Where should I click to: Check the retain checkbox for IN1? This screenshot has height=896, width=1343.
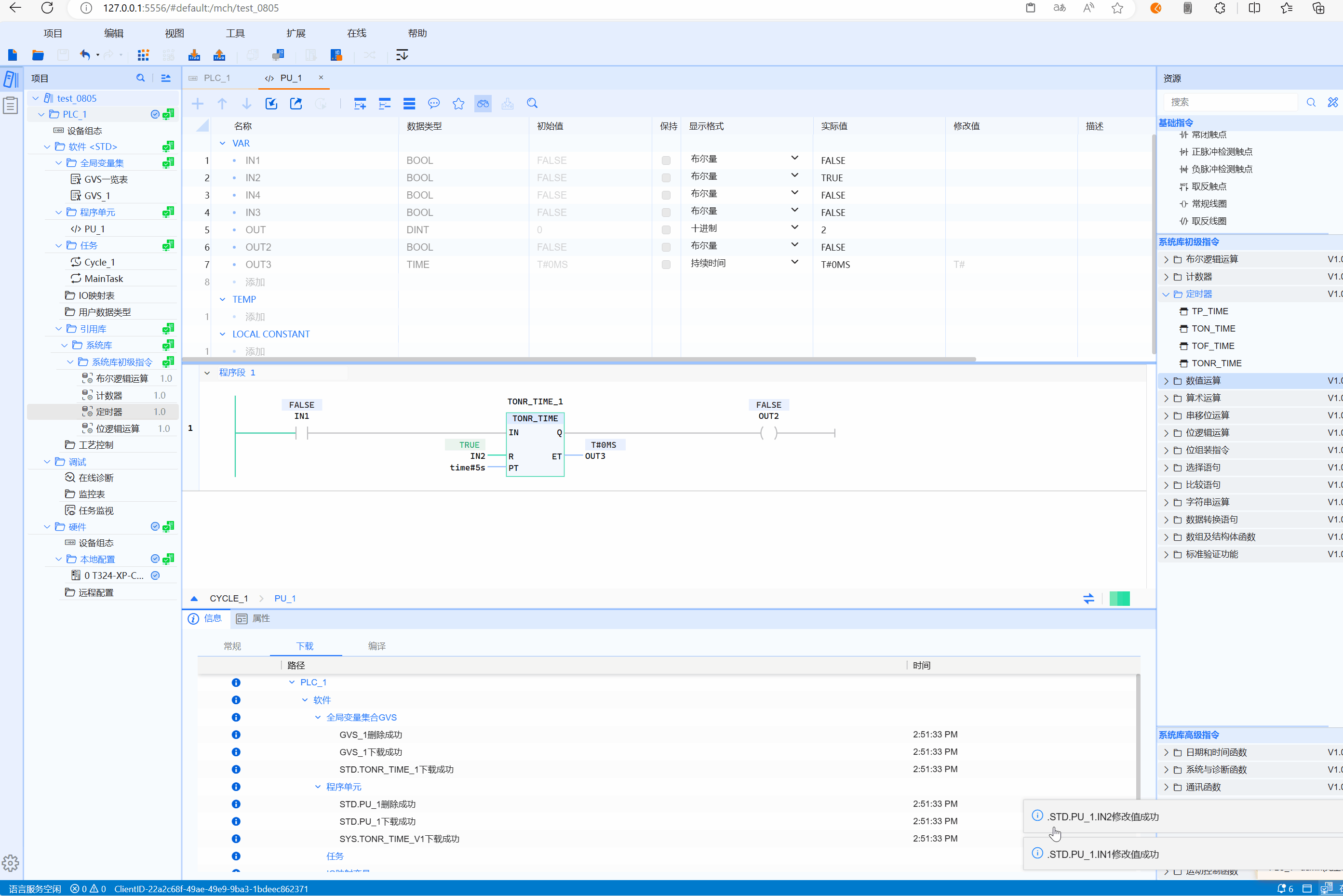tap(666, 160)
